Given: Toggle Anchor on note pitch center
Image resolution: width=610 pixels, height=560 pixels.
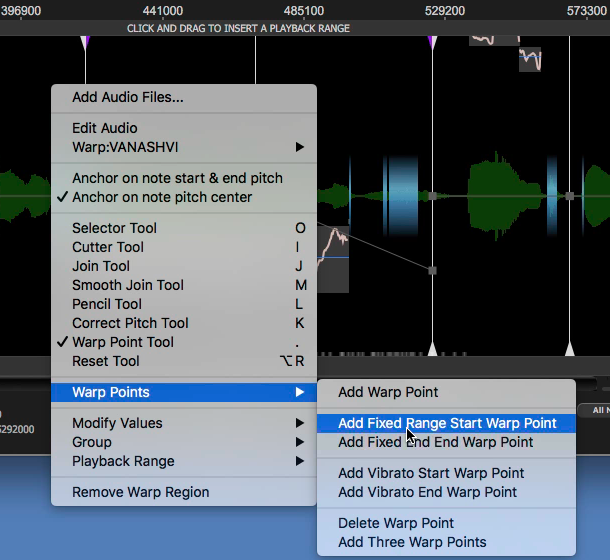Looking at the screenshot, I should [162, 197].
